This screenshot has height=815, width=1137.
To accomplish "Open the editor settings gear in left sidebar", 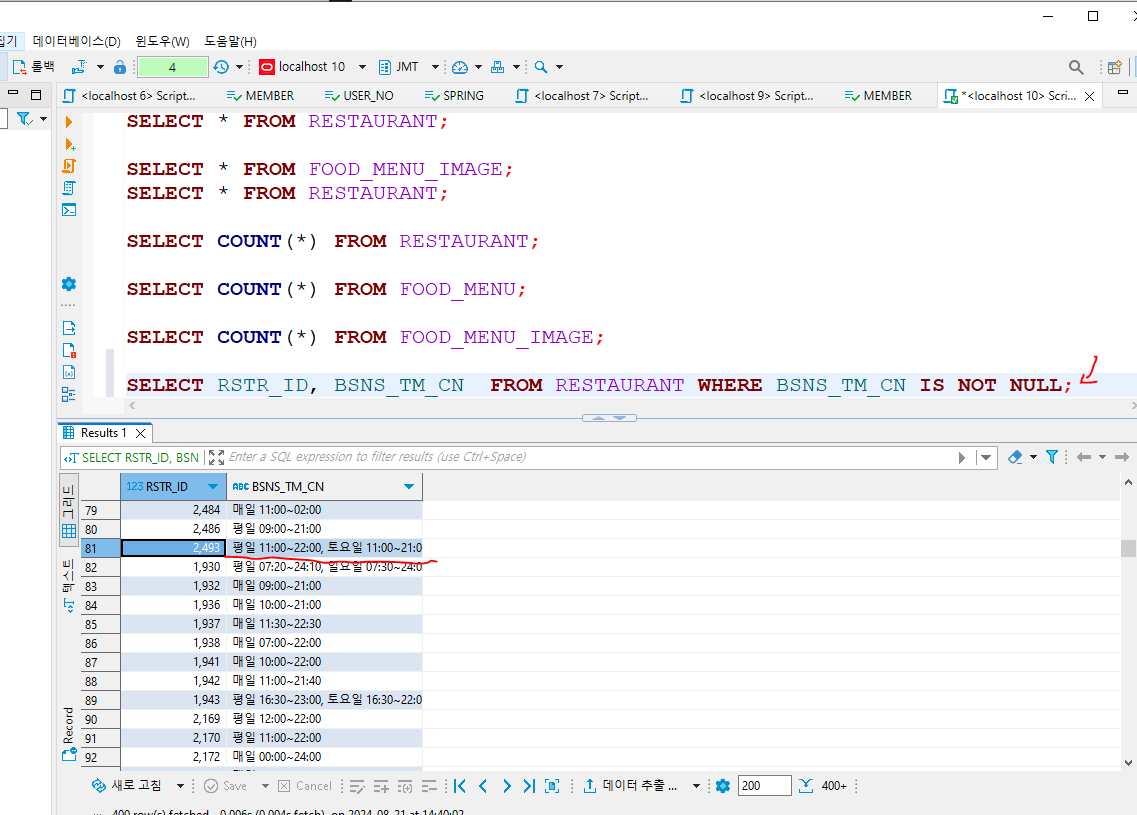I will 69,284.
